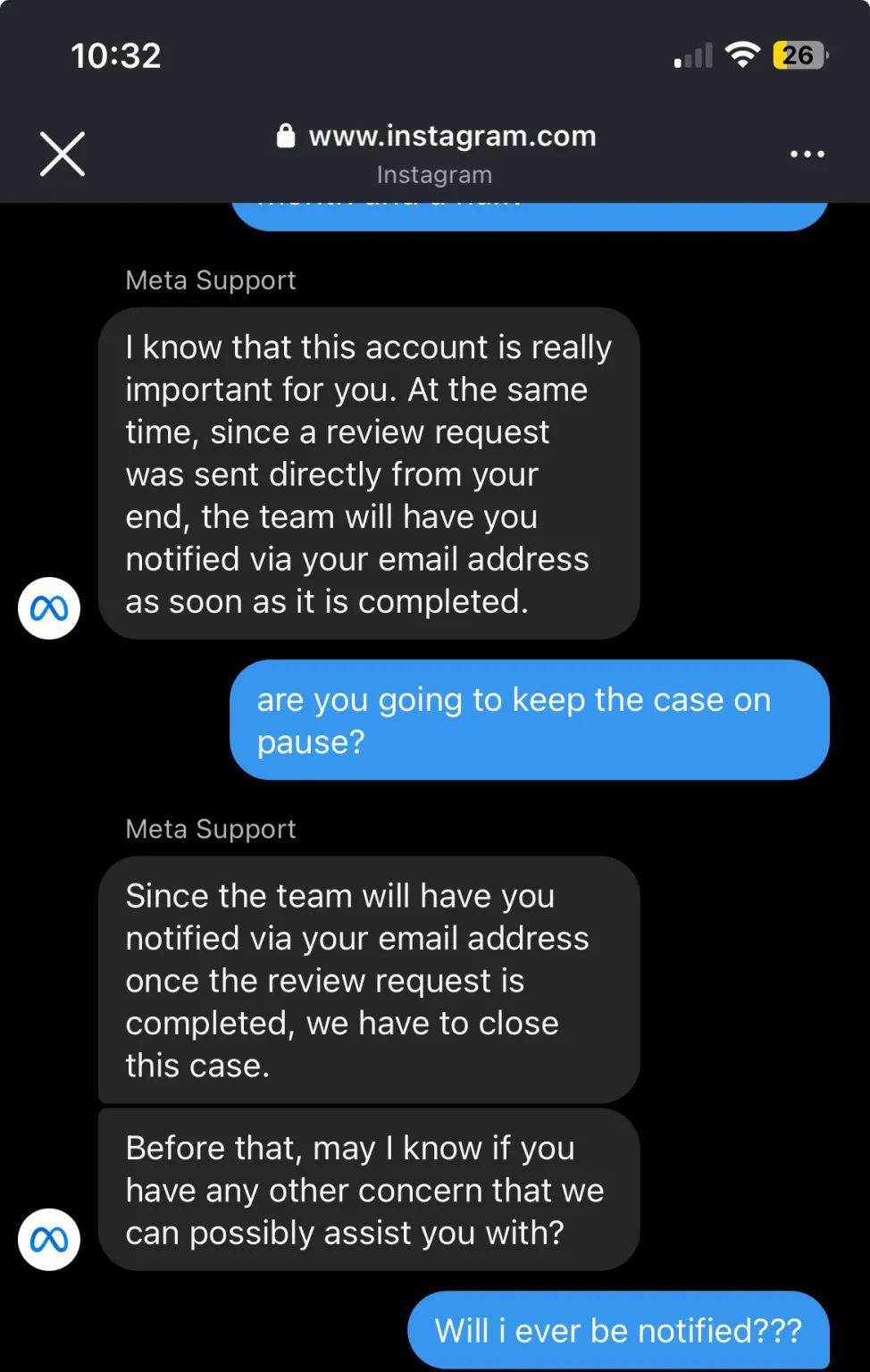Close the in-app browser with the X icon
Image resolution: width=870 pixels, height=1372 pixels.
pyautogui.click(x=63, y=154)
